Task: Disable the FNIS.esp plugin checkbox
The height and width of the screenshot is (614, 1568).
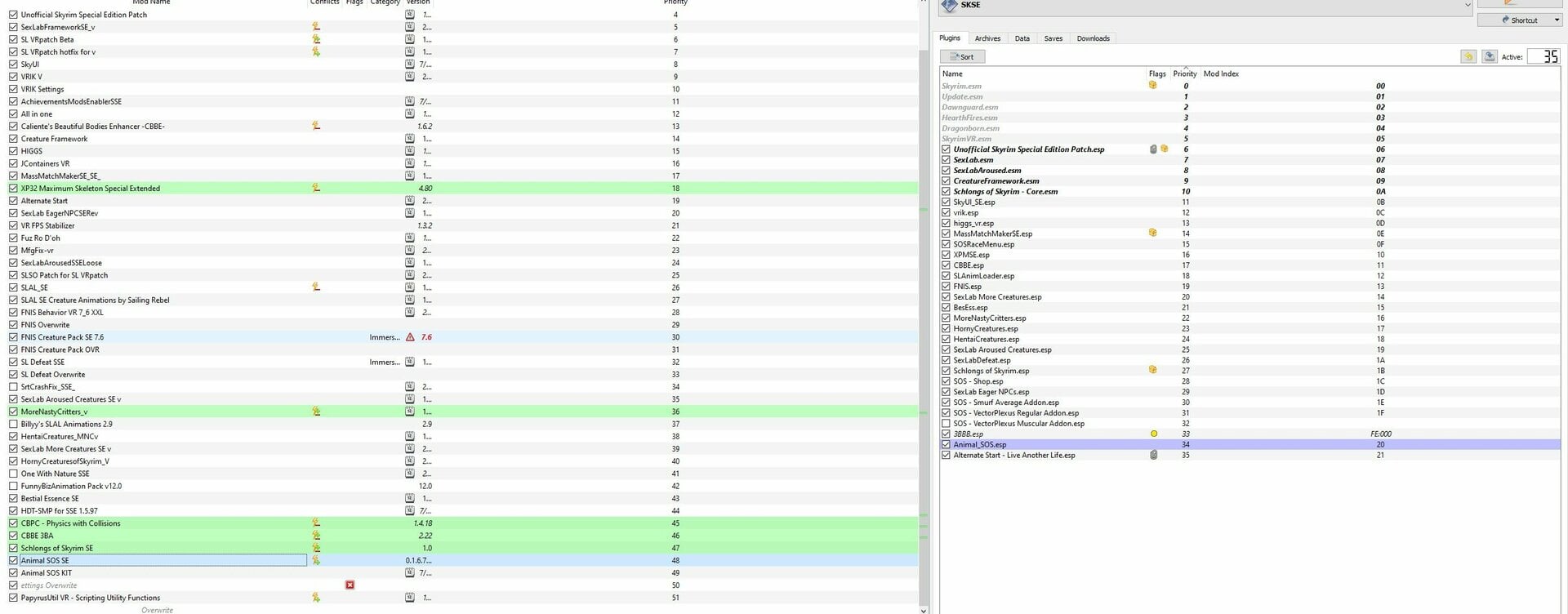Action: pos(946,287)
